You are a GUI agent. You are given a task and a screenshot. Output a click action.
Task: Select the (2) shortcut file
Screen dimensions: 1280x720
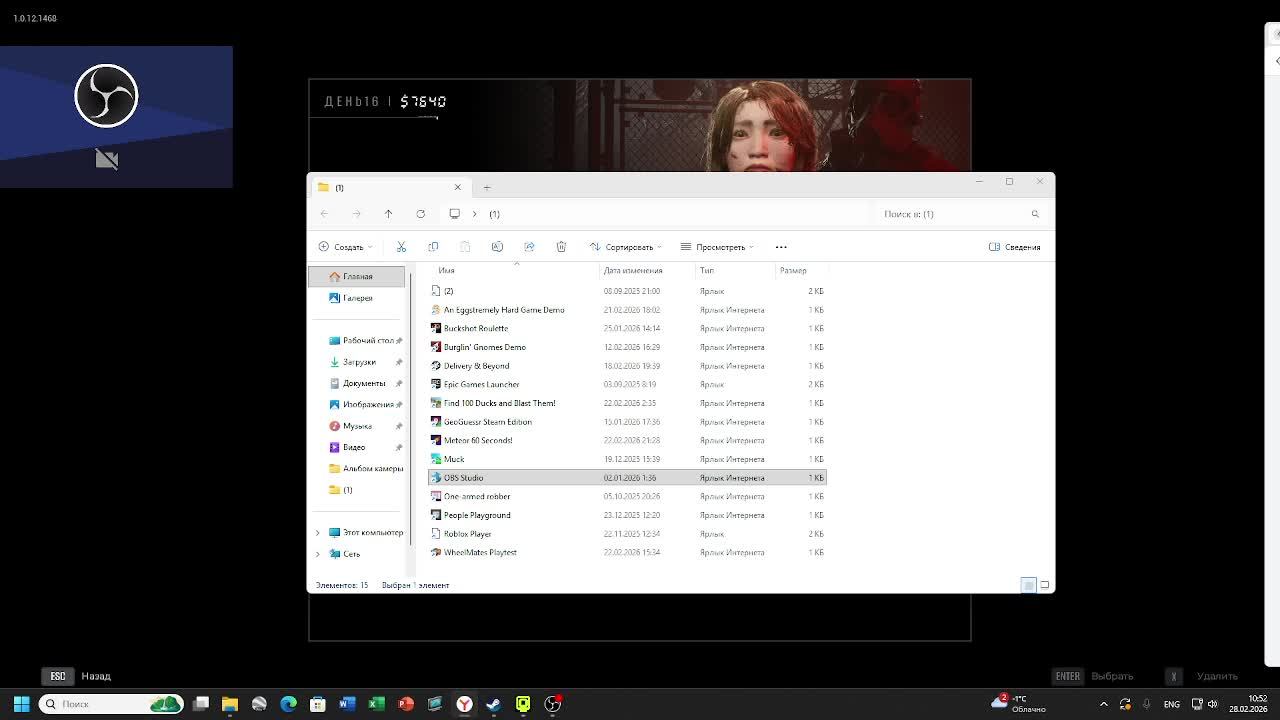click(x=627, y=291)
